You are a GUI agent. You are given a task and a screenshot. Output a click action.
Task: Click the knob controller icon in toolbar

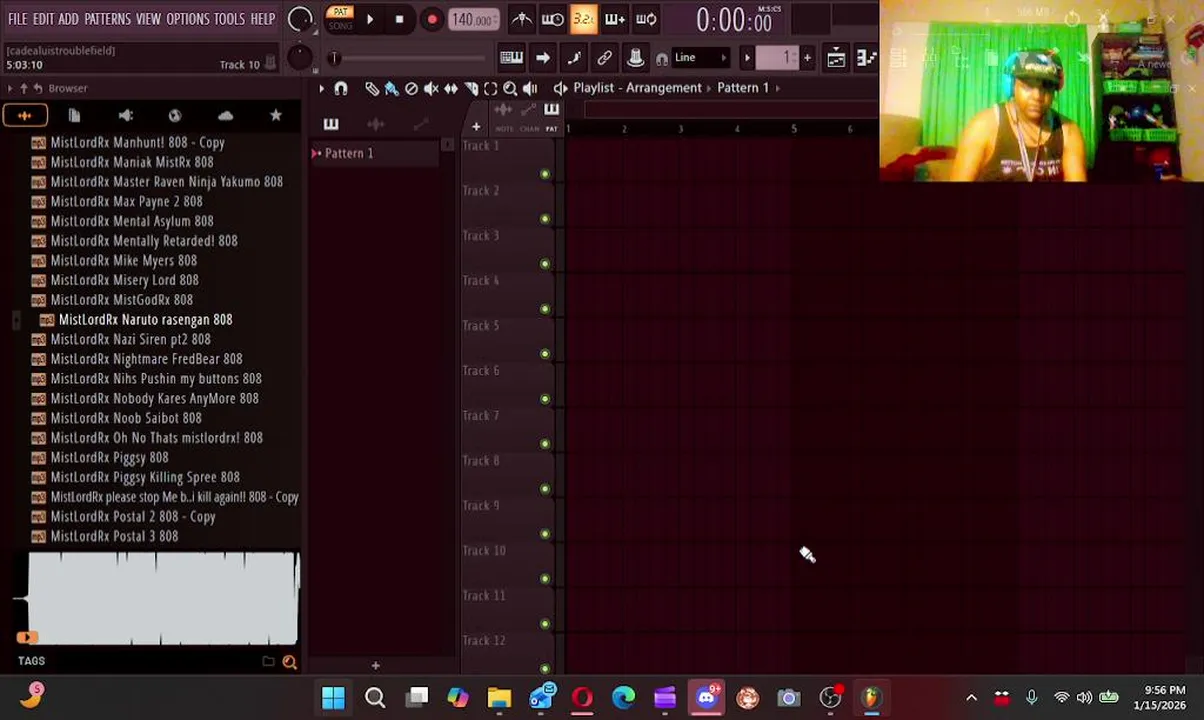[635, 57]
